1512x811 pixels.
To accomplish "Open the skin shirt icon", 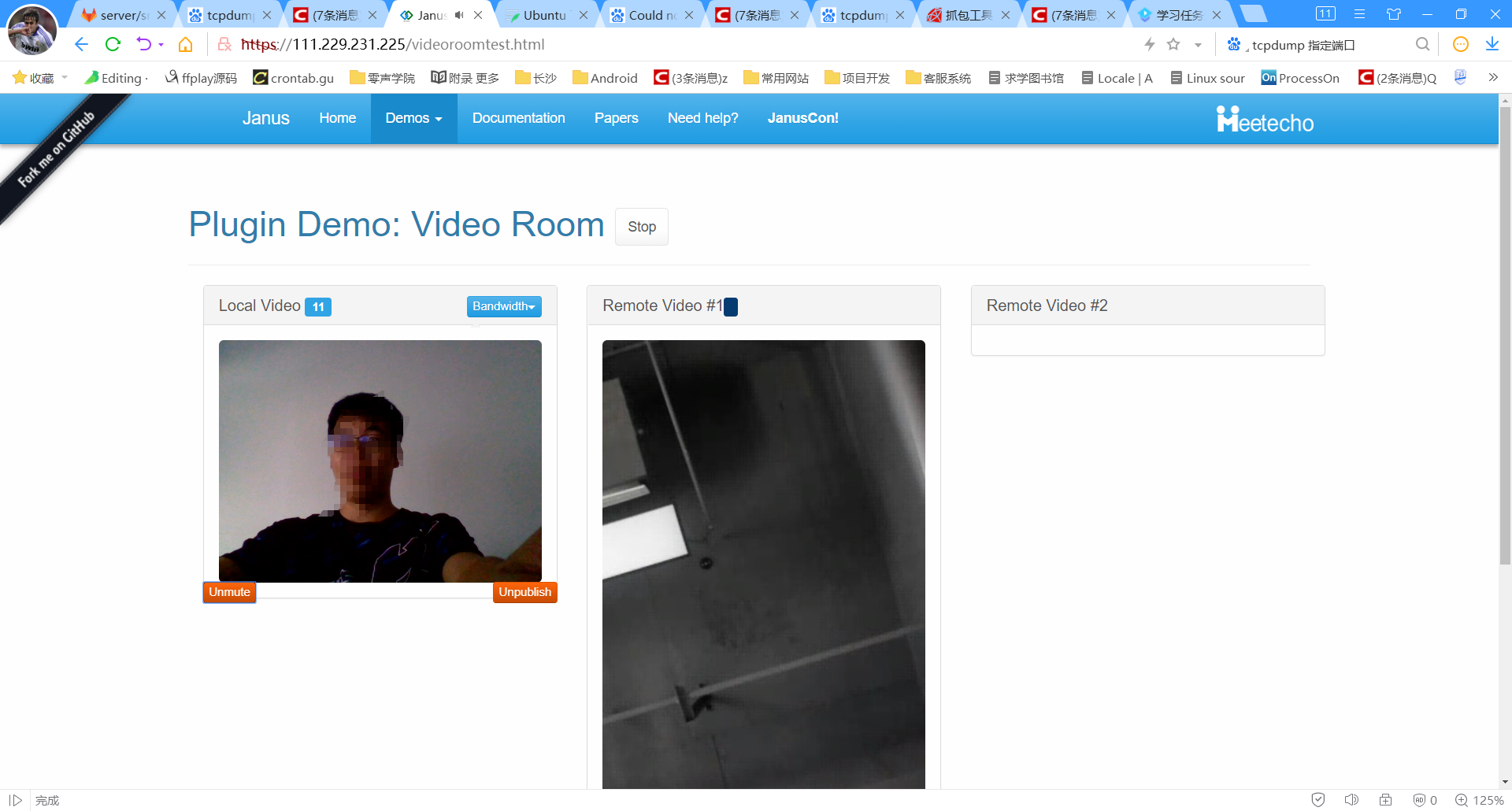I will click(x=1394, y=14).
